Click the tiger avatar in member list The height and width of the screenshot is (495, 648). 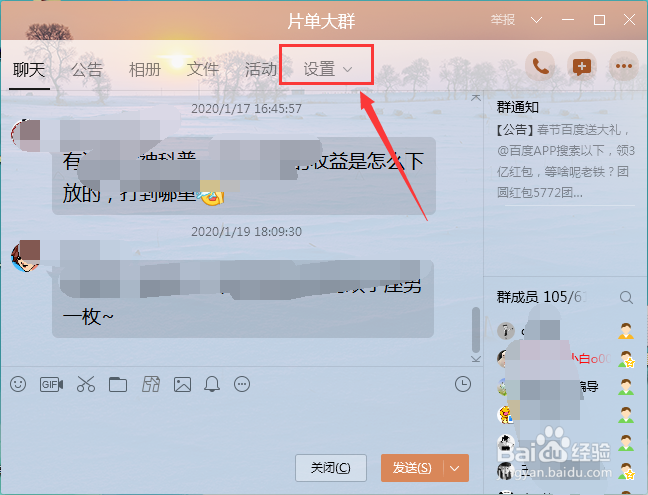[505, 414]
